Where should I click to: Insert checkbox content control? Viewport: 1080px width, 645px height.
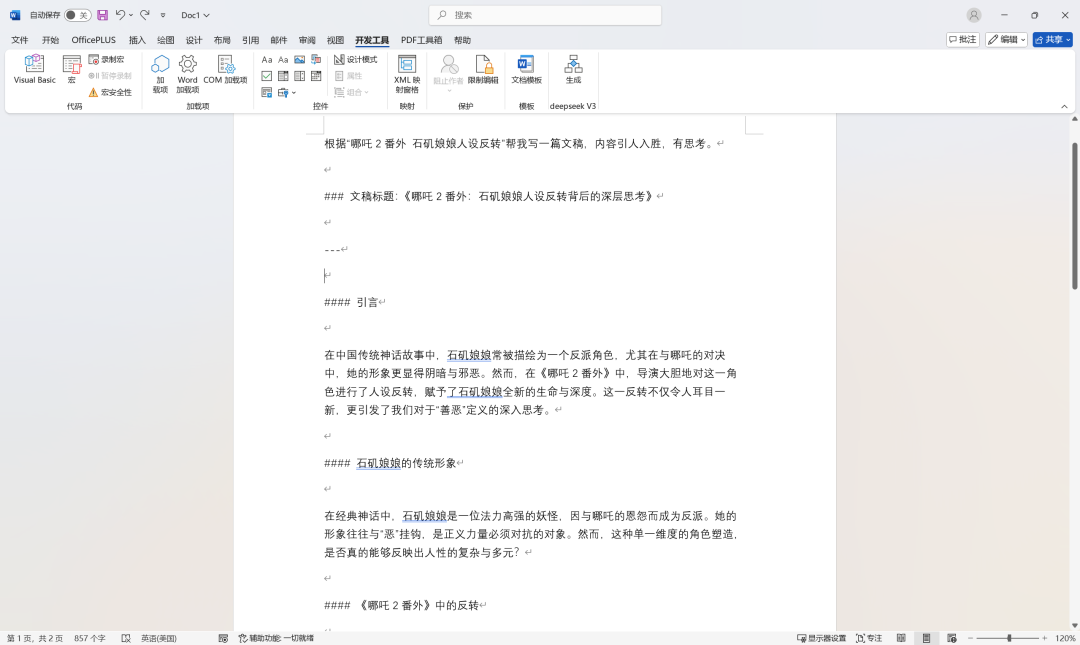point(267,76)
